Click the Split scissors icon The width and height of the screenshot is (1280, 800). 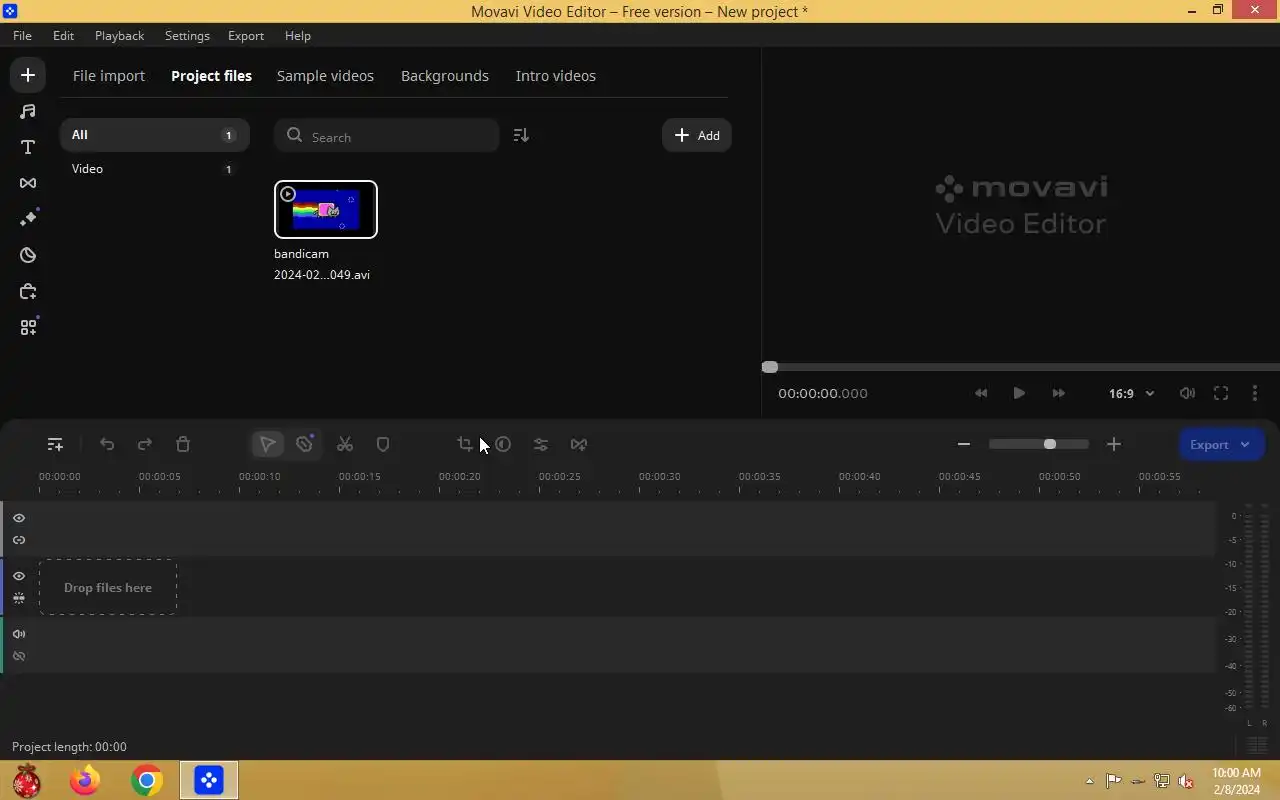tap(345, 444)
